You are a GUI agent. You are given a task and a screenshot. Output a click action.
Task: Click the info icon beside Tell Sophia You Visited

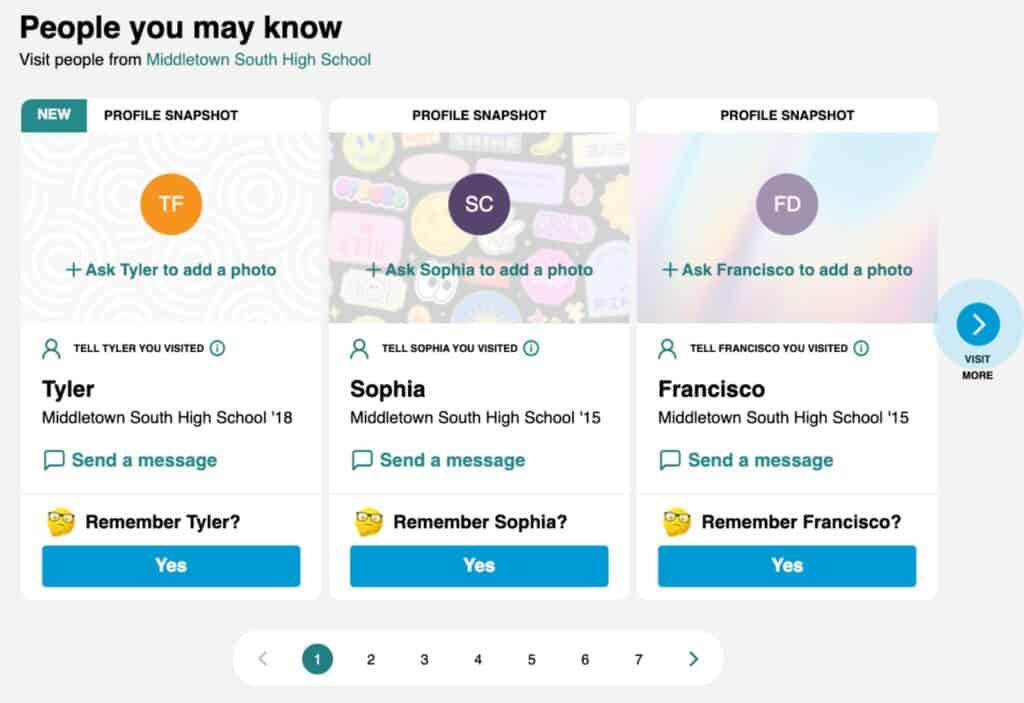point(531,349)
